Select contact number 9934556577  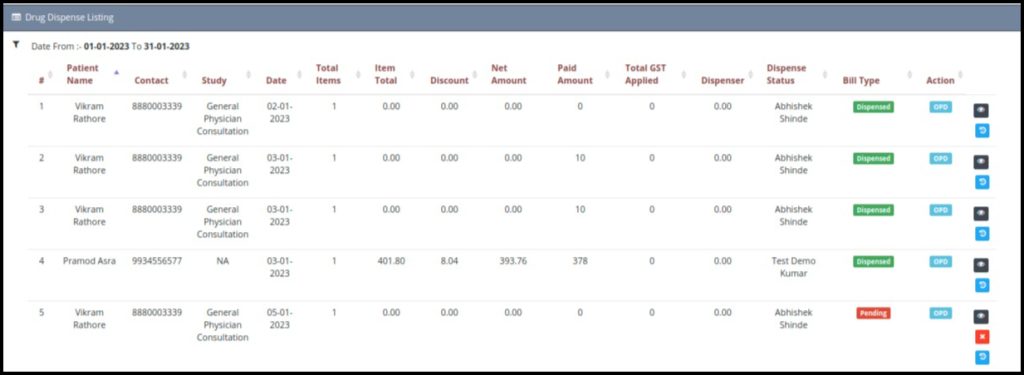click(157, 261)
